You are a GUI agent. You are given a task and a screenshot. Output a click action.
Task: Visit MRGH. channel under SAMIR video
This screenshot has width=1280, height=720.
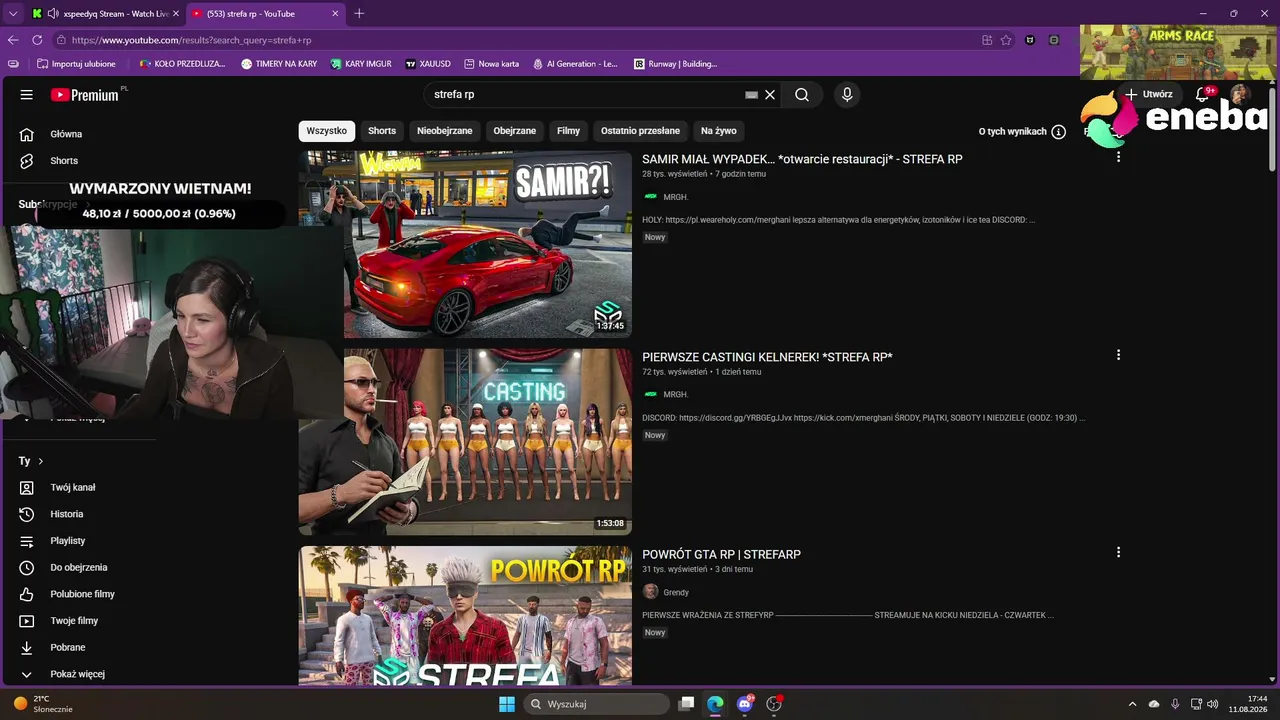[676, 197]
